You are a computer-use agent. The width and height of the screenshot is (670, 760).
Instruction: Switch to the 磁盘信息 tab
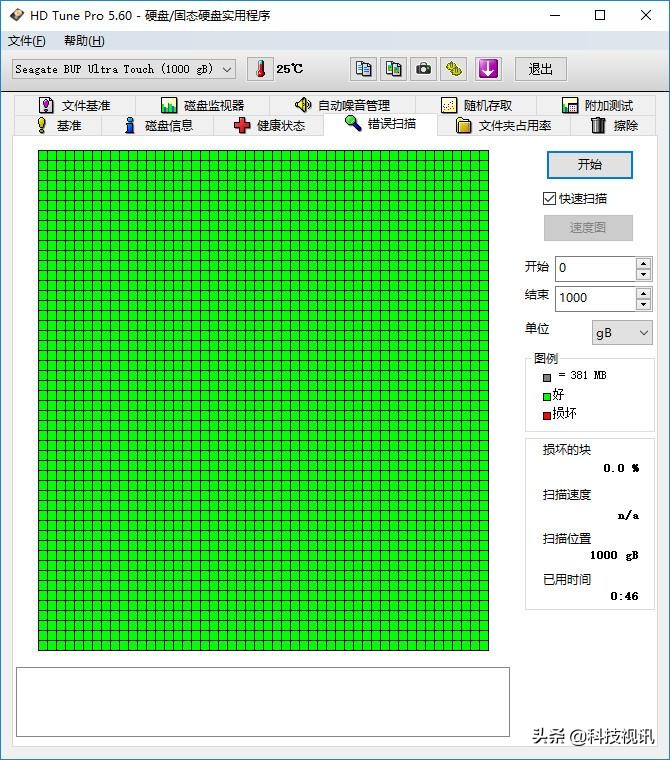158,126
